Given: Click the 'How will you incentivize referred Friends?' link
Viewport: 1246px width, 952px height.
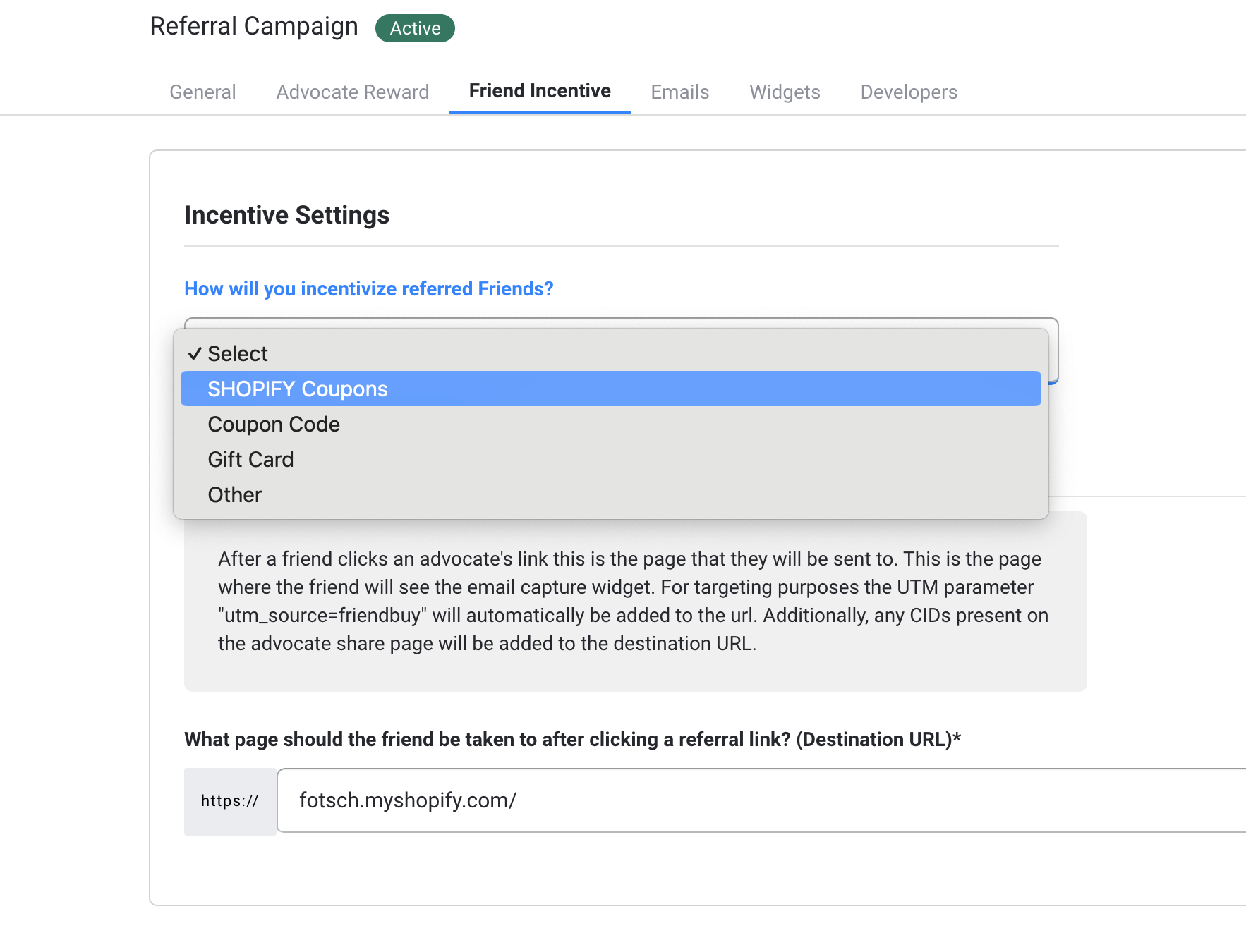Looking at the screenshot, I should click(x=369, y=288).
